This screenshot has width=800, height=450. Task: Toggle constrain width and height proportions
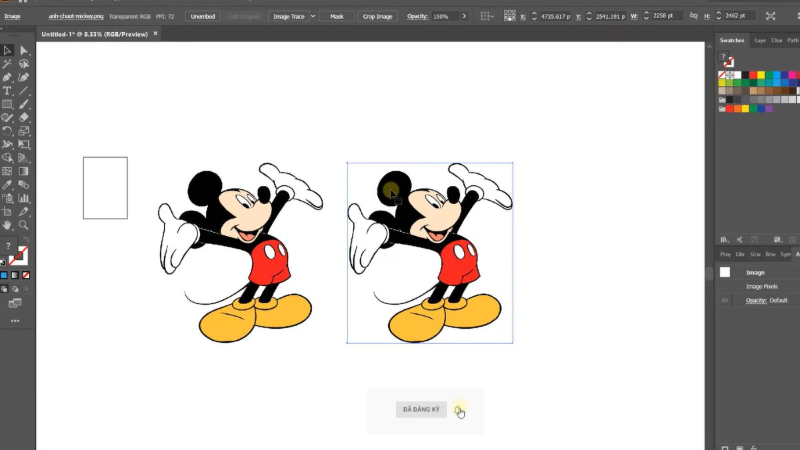coord(693,16)
